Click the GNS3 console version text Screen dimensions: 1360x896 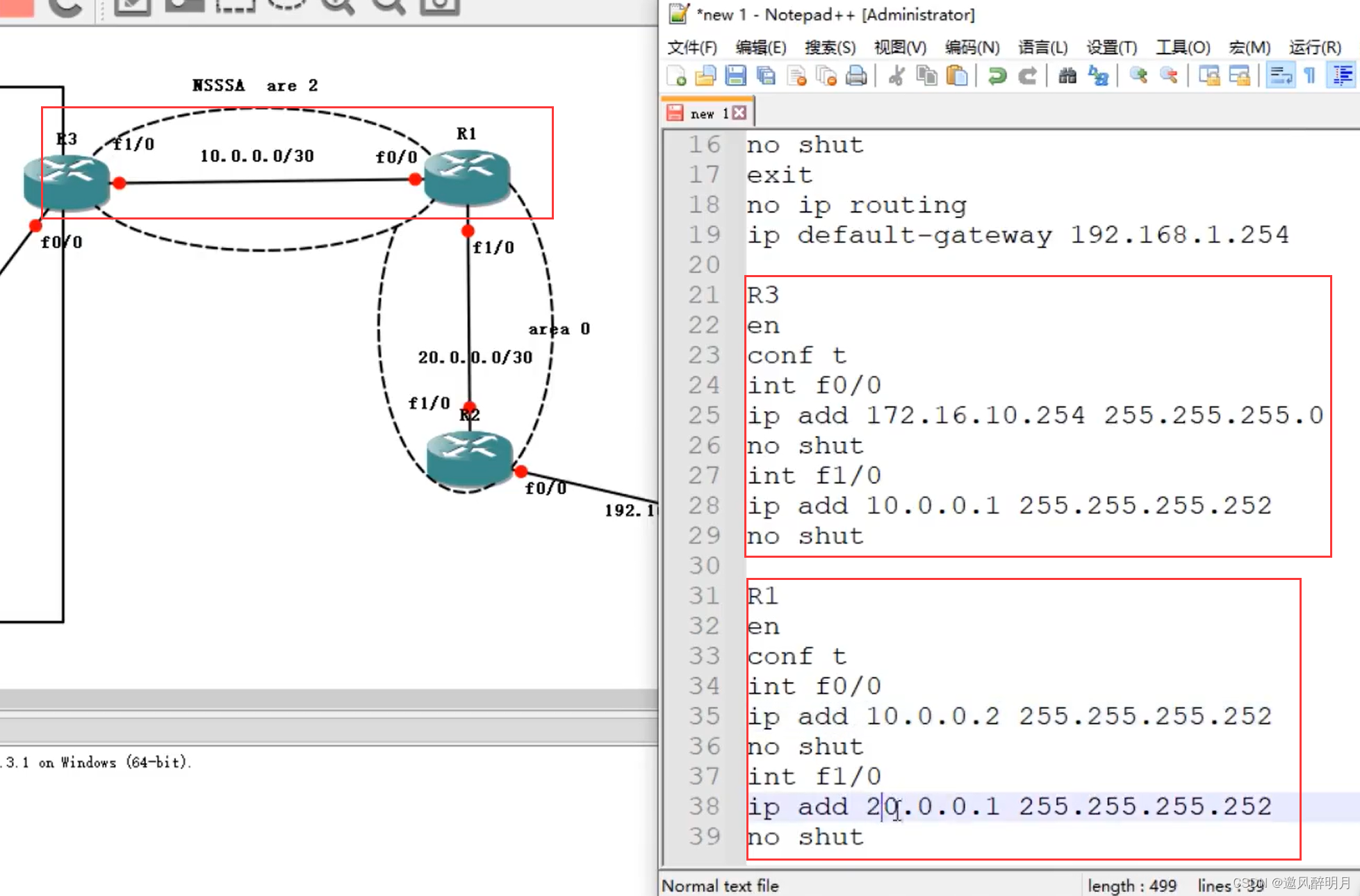click(96, 763)
